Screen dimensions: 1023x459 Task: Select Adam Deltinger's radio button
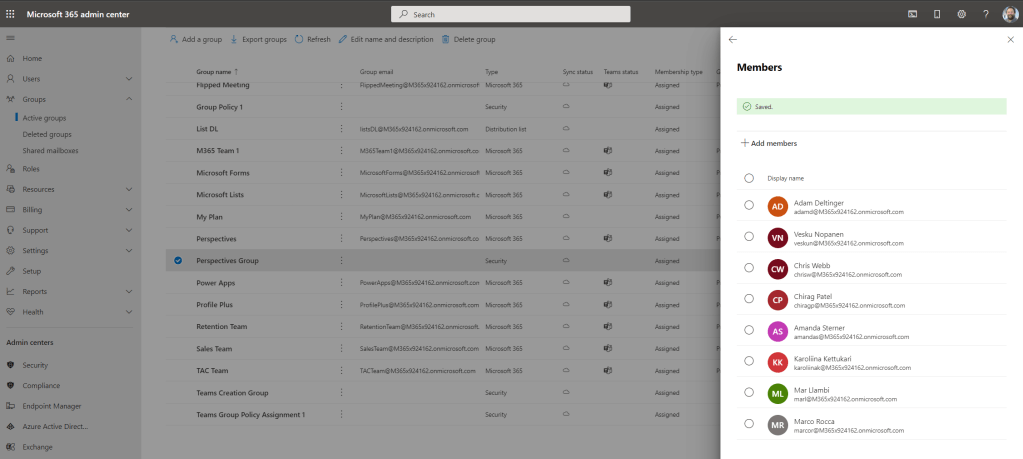pos(749,205)
